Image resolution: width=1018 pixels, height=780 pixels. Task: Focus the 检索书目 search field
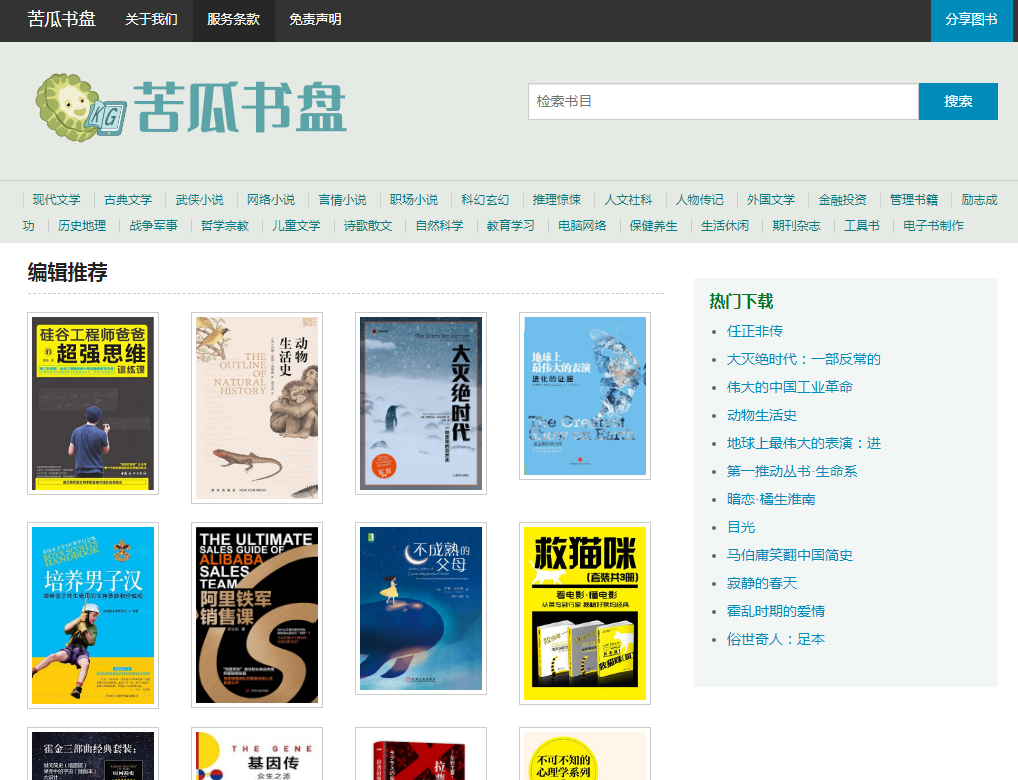[x=722, y=101]
